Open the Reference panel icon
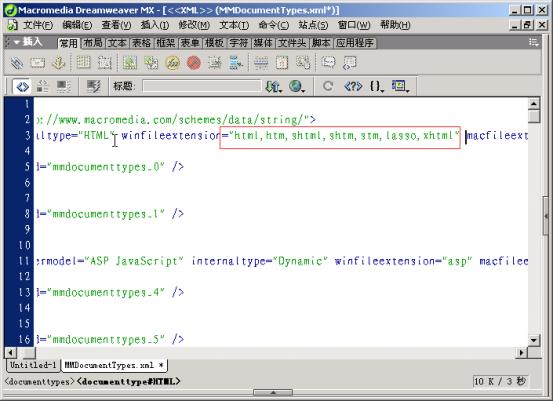 [x=353, y=86]
